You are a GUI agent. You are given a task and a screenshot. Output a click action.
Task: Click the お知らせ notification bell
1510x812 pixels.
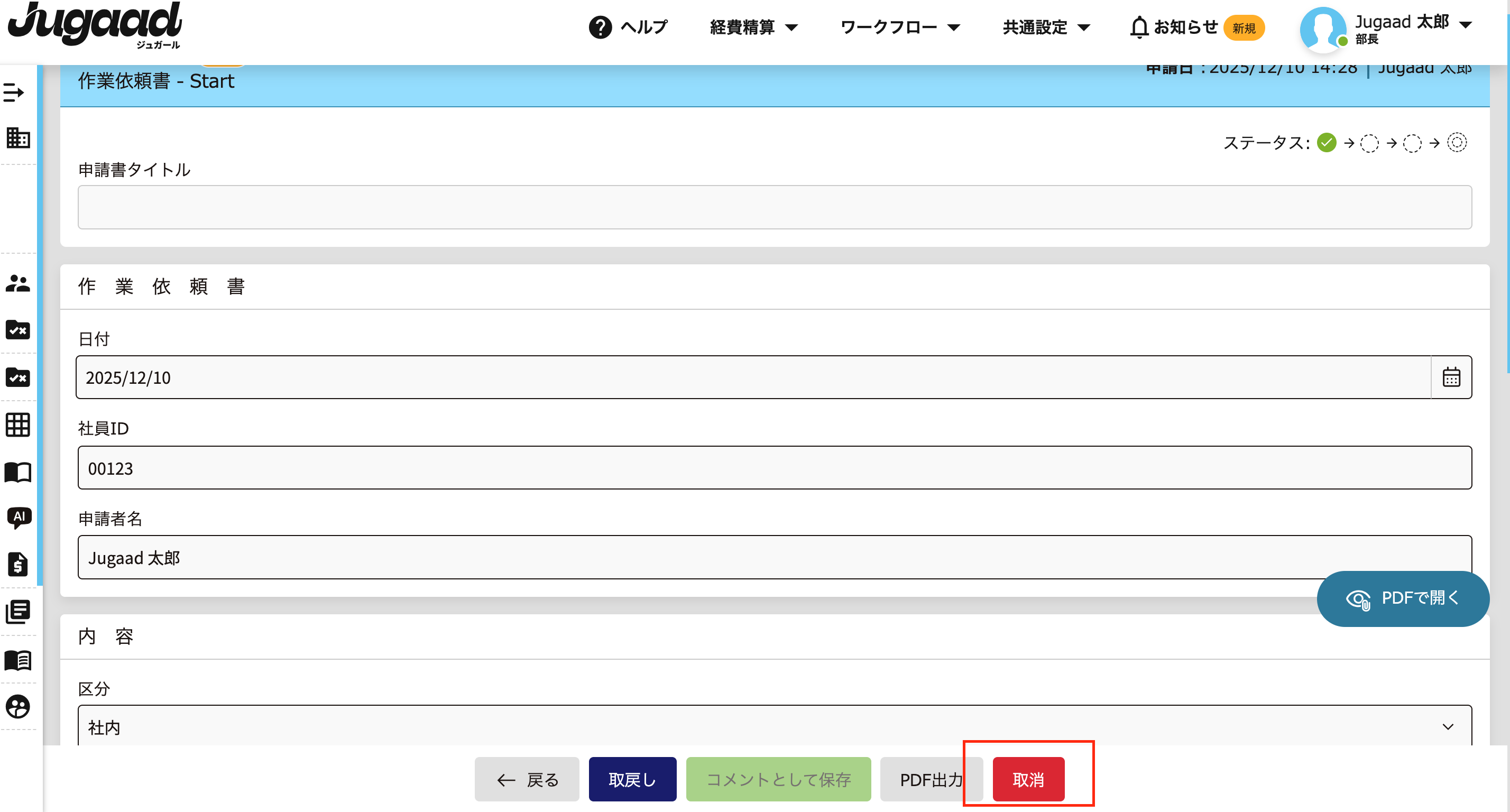point(1139,27)
